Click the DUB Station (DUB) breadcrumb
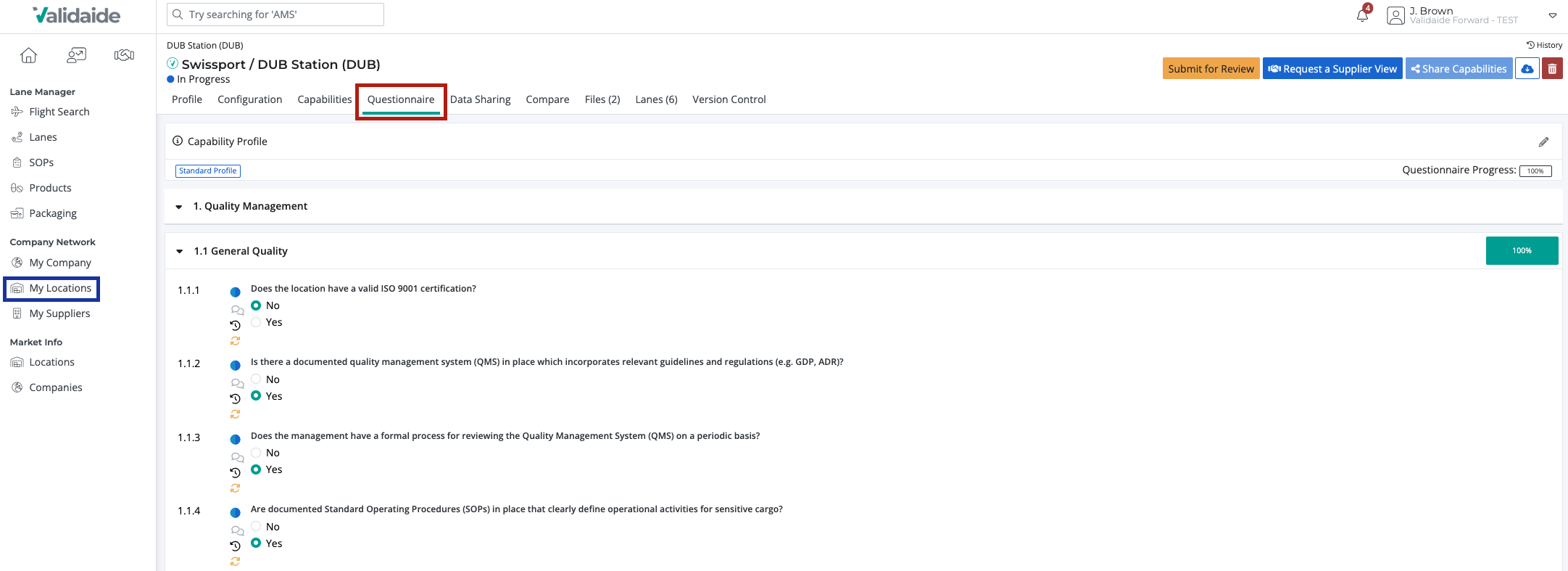Image resolution: width=1568 pixels, height=571 pixels. tap(205, 45)
